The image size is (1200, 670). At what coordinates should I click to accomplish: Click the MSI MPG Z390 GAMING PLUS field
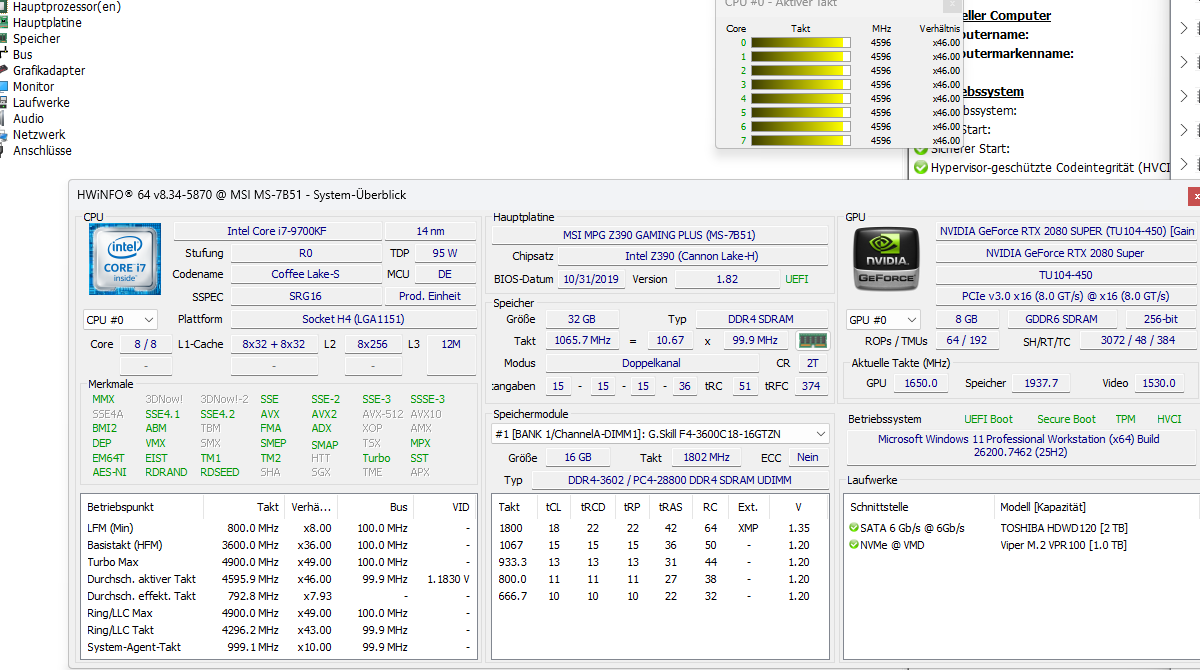(x=660, y=235)
